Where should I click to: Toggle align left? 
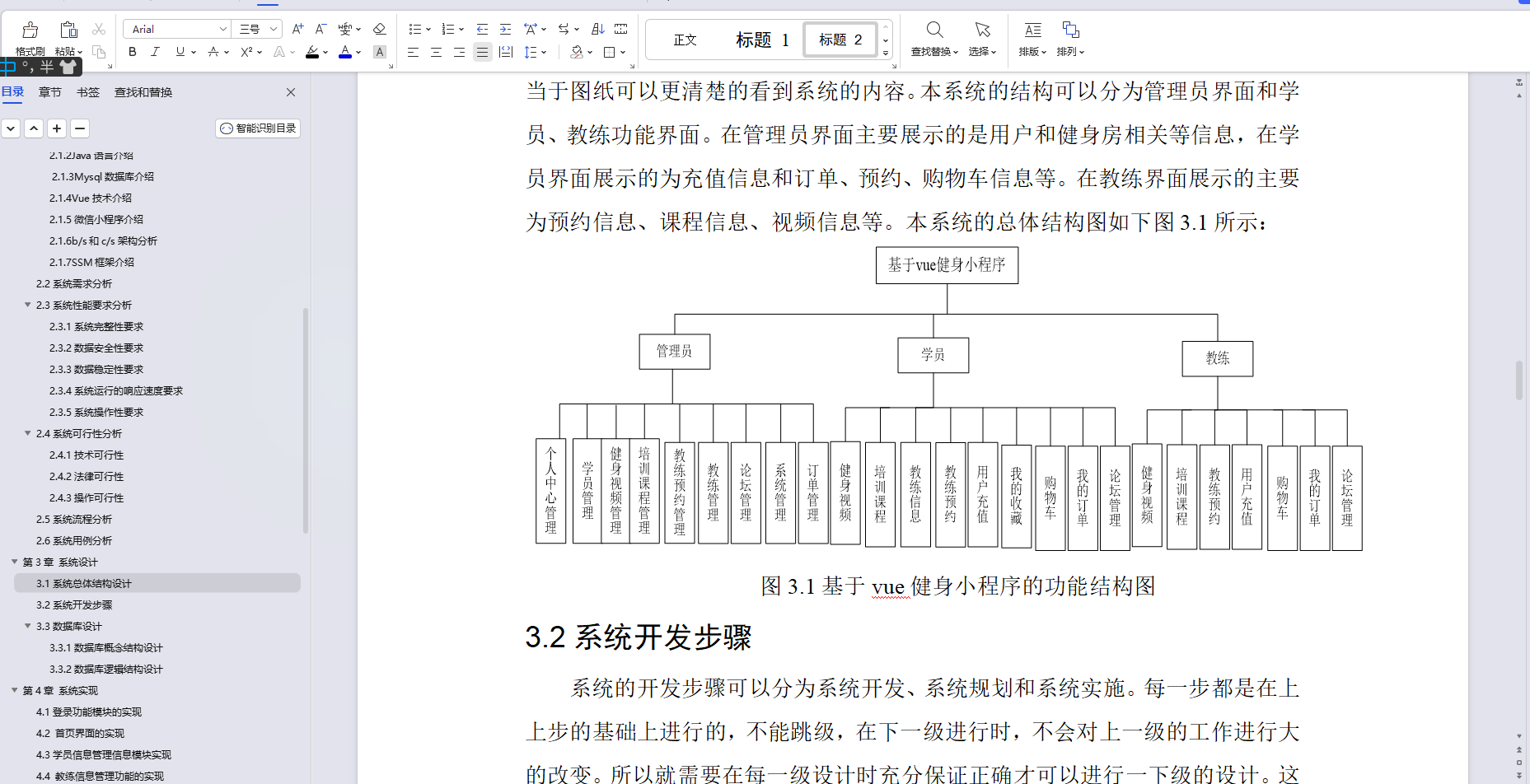413,52
